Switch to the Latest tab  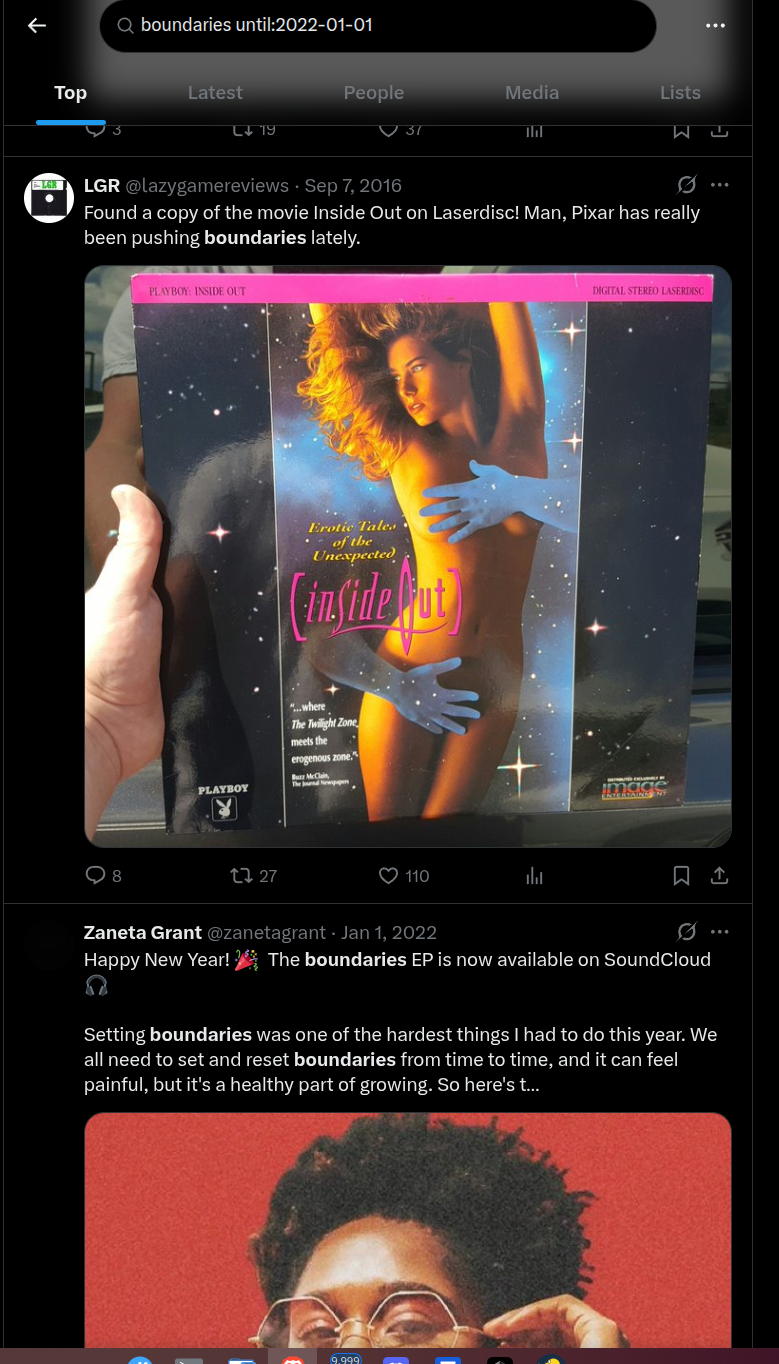pos(215,93)
